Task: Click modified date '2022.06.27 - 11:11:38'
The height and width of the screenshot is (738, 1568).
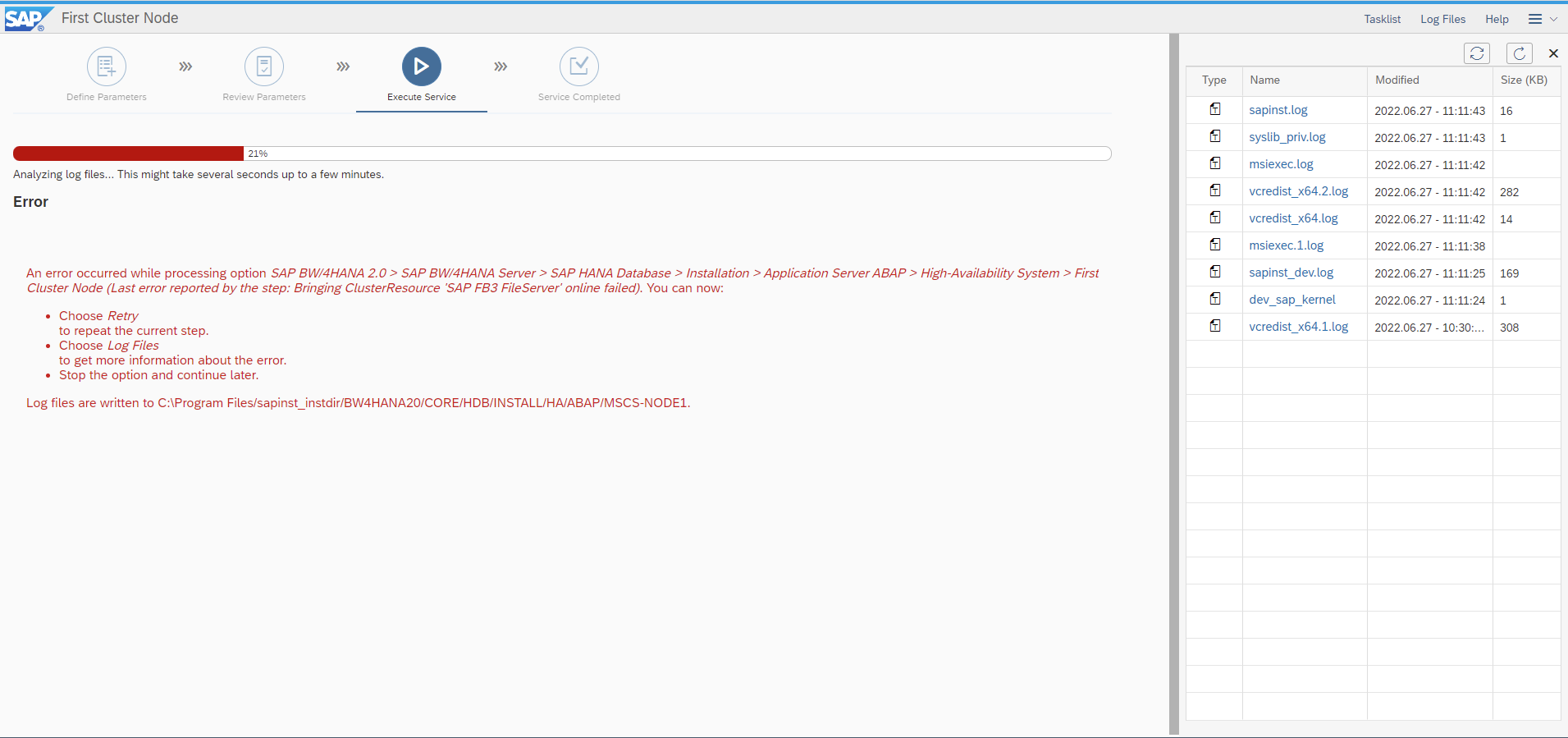Action: tap(1430, 246)
